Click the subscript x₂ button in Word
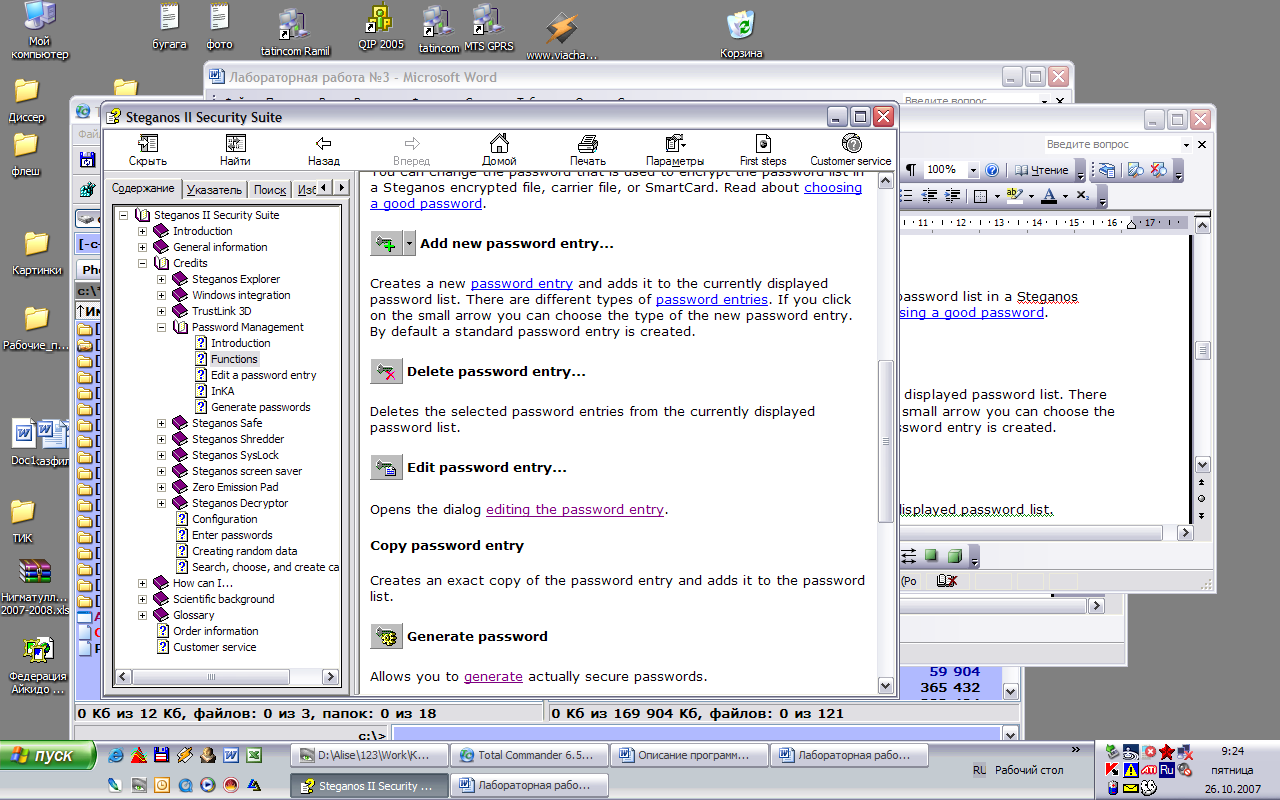The image size is (1280, 800). pos(1083,195)
